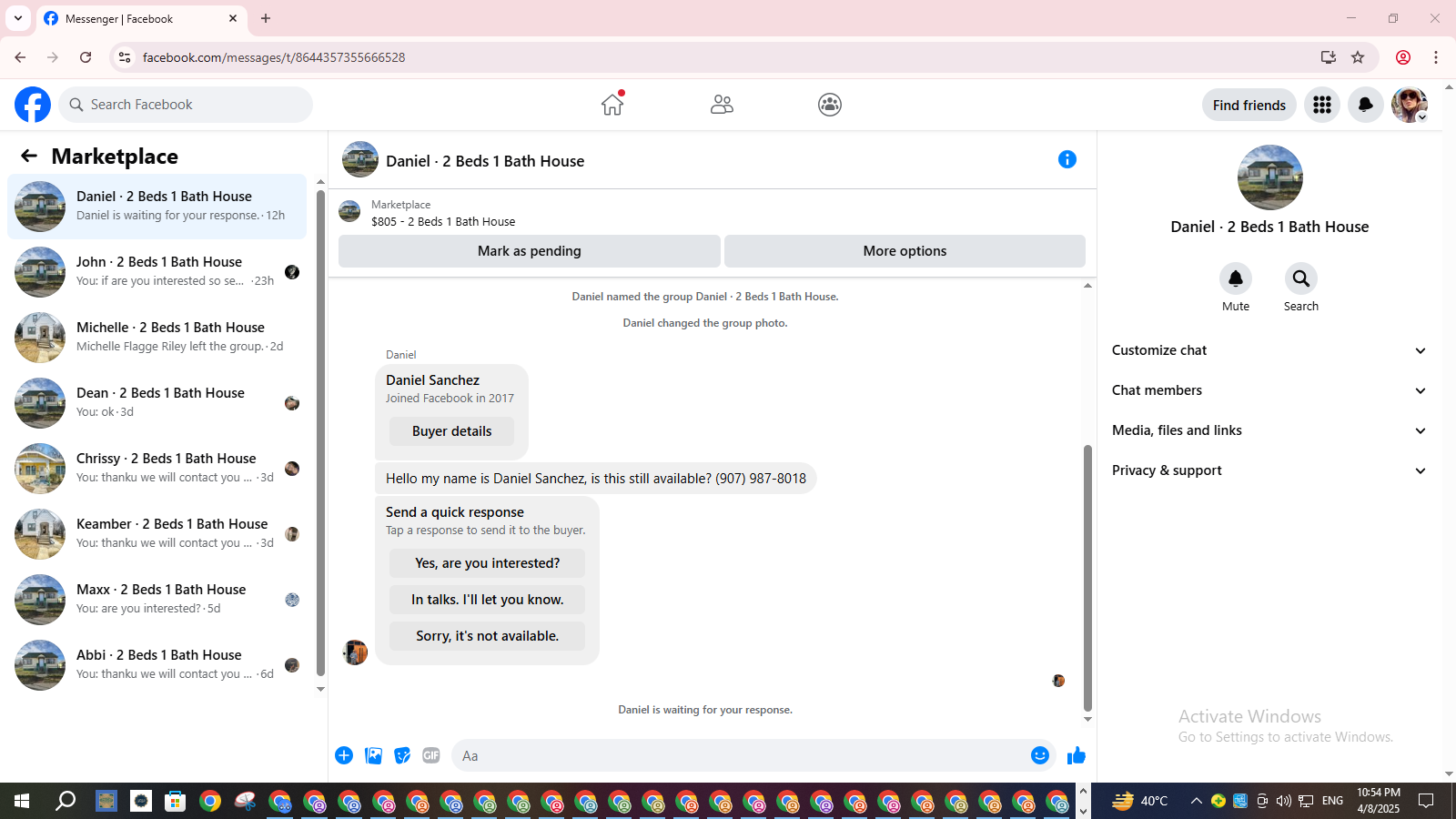Open John · 2 Beds 1 Bath House chat
1456x819 pixels.
click(157, 272)
